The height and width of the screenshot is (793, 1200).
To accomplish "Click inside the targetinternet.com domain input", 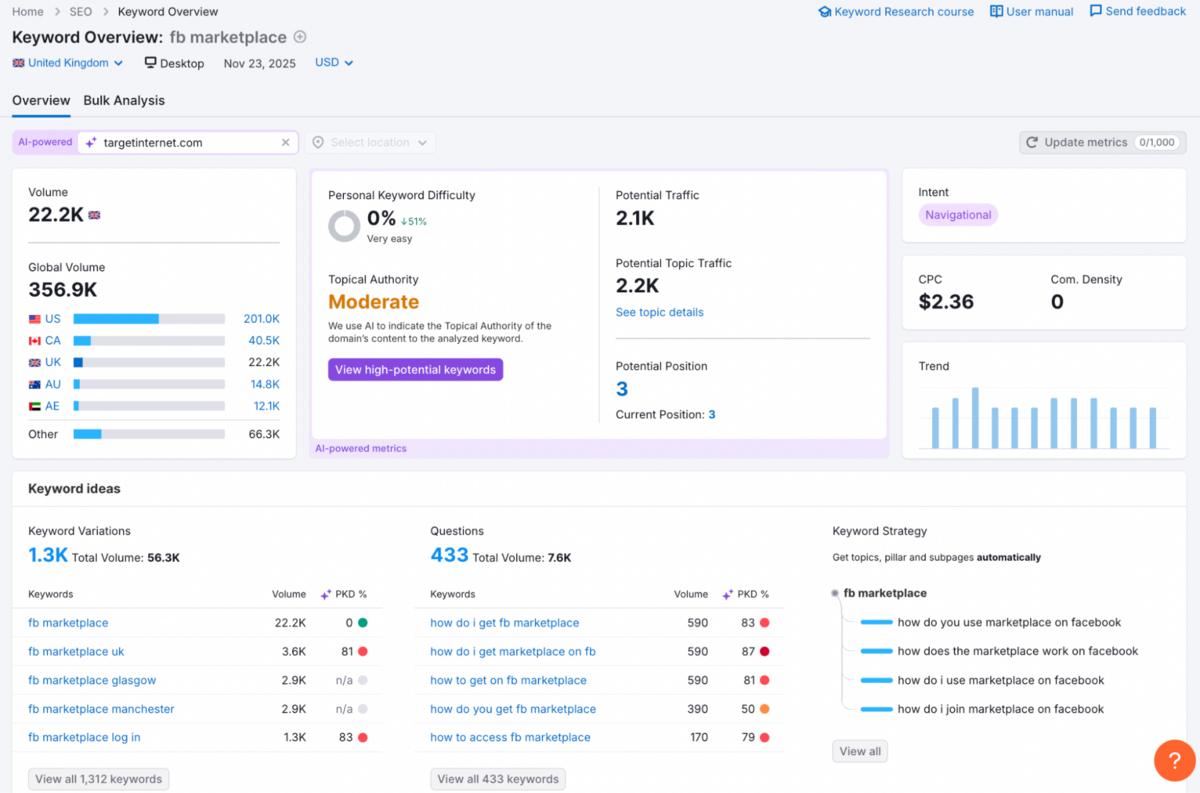I will click(189, 143).
